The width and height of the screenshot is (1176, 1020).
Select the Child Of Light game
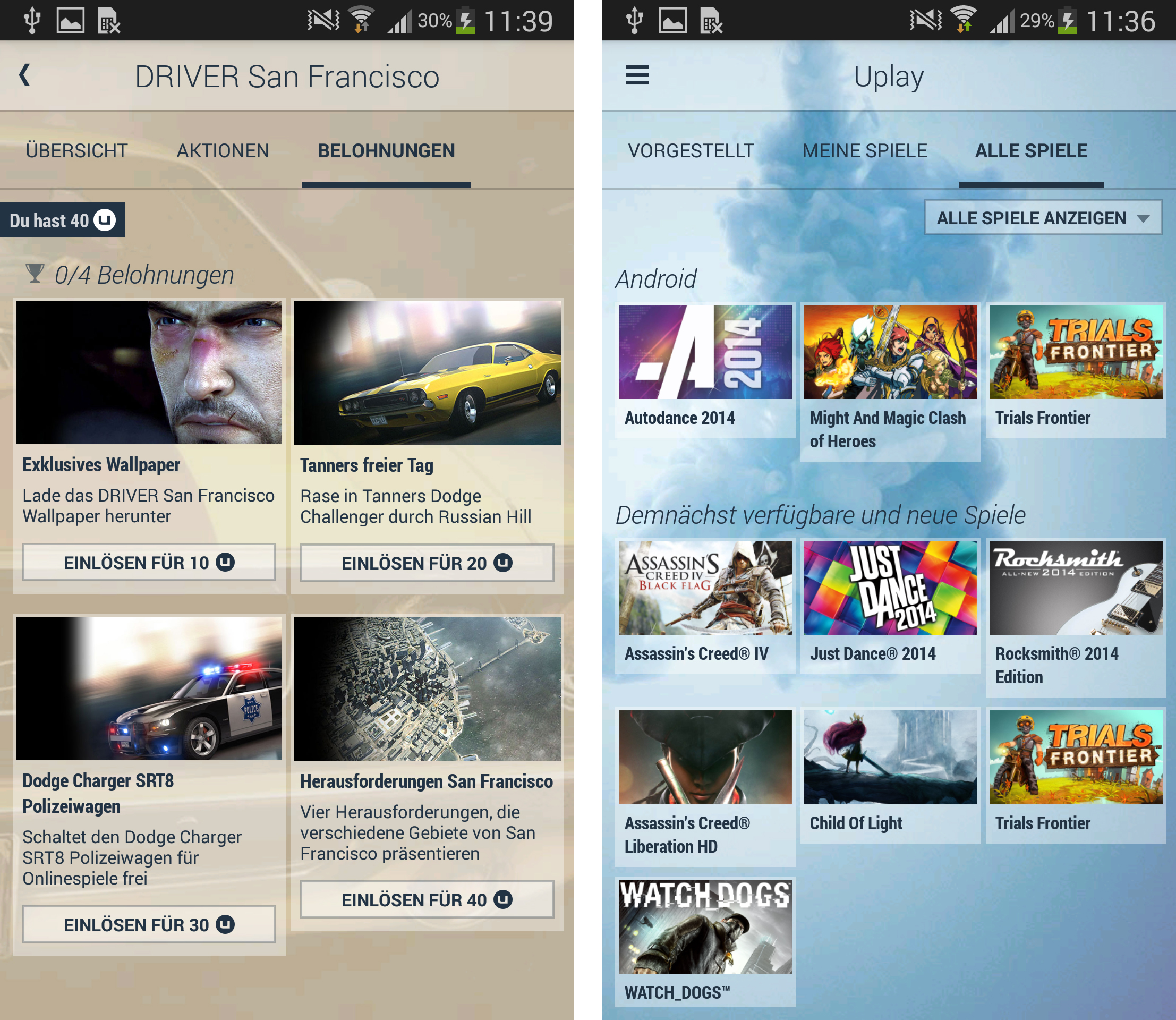[x=890, y=757]
